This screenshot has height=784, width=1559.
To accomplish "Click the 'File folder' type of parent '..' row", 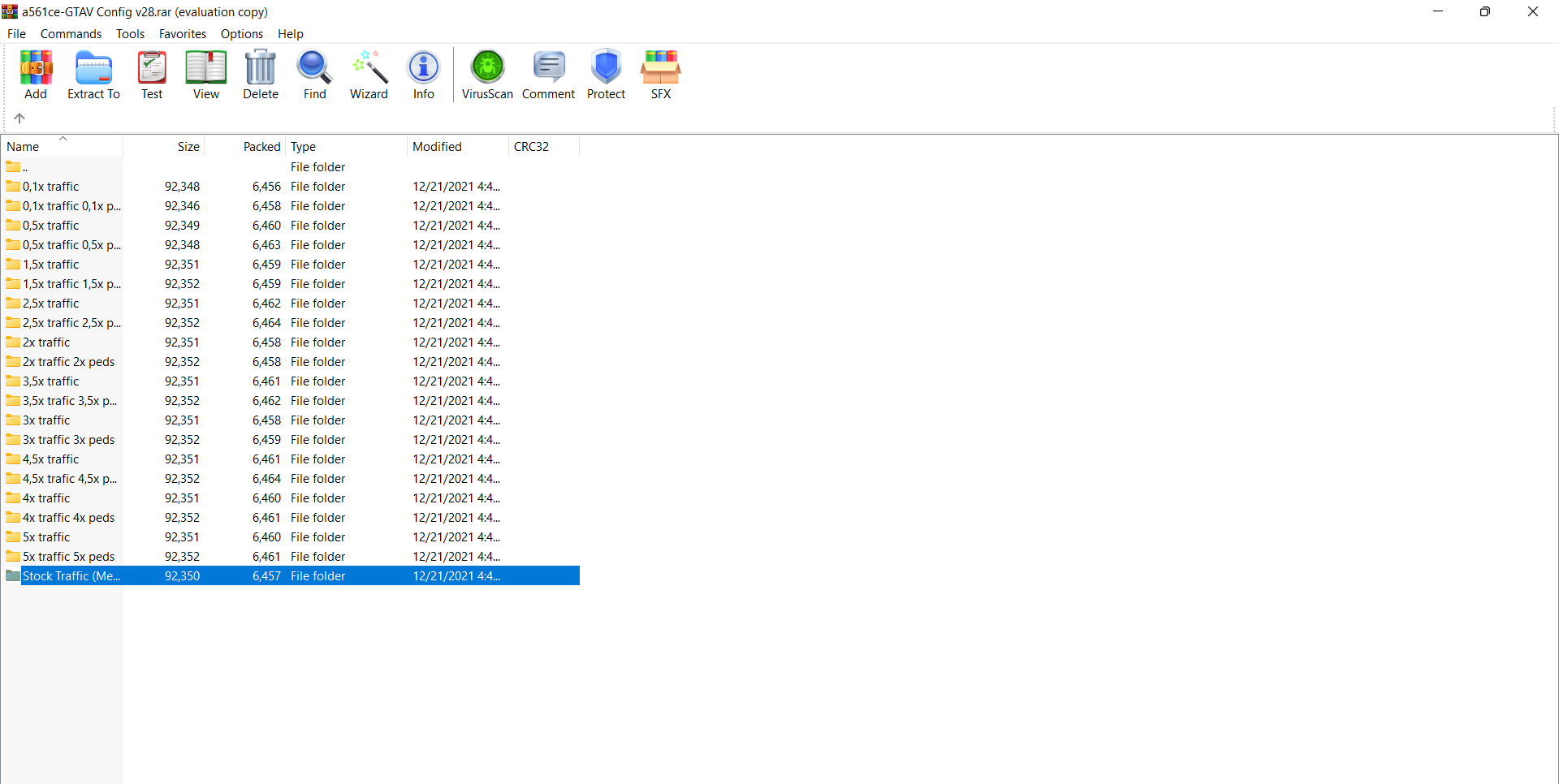I will 318,167.
